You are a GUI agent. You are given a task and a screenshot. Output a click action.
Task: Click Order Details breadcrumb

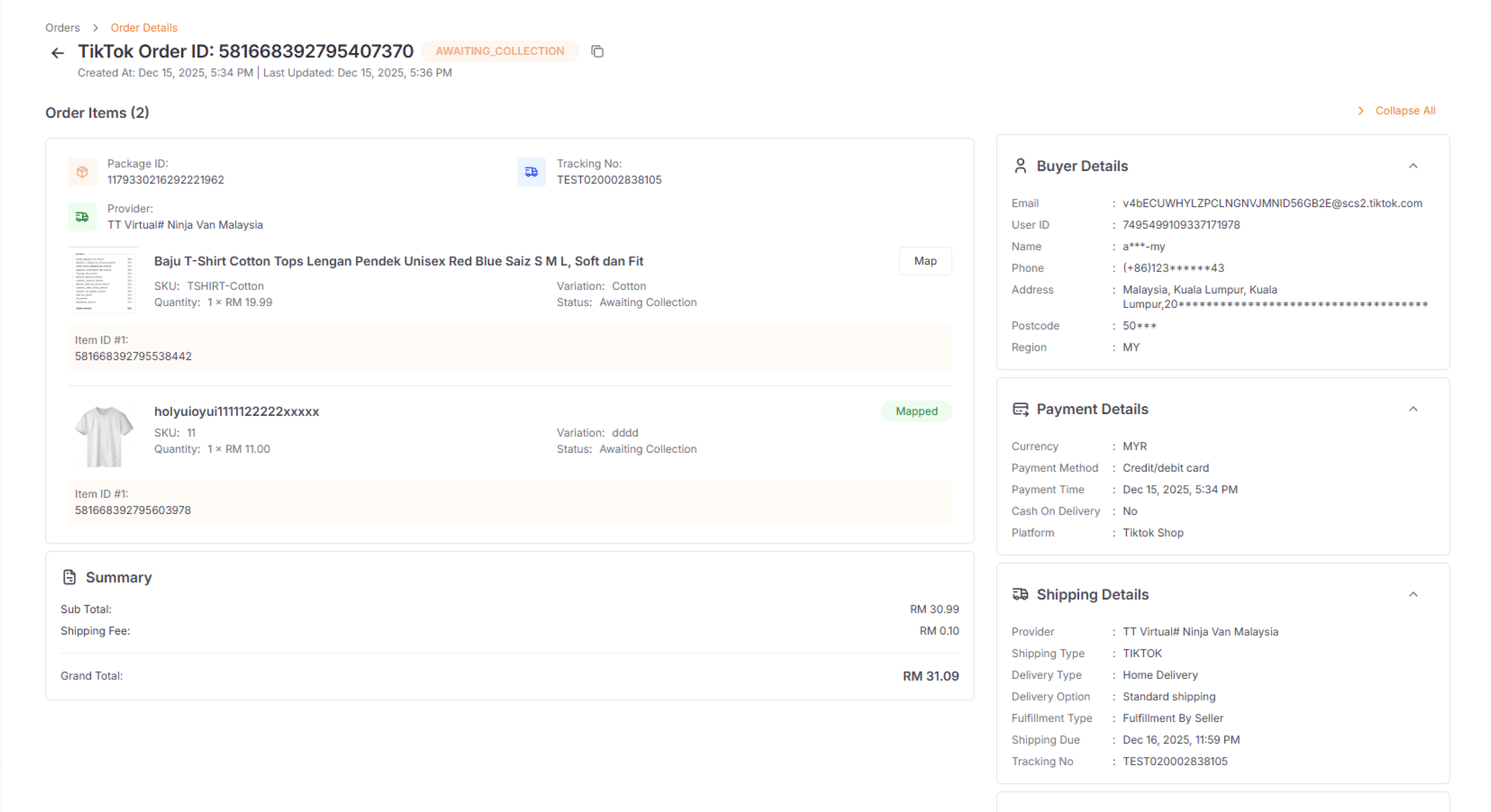tap(144, 27)
